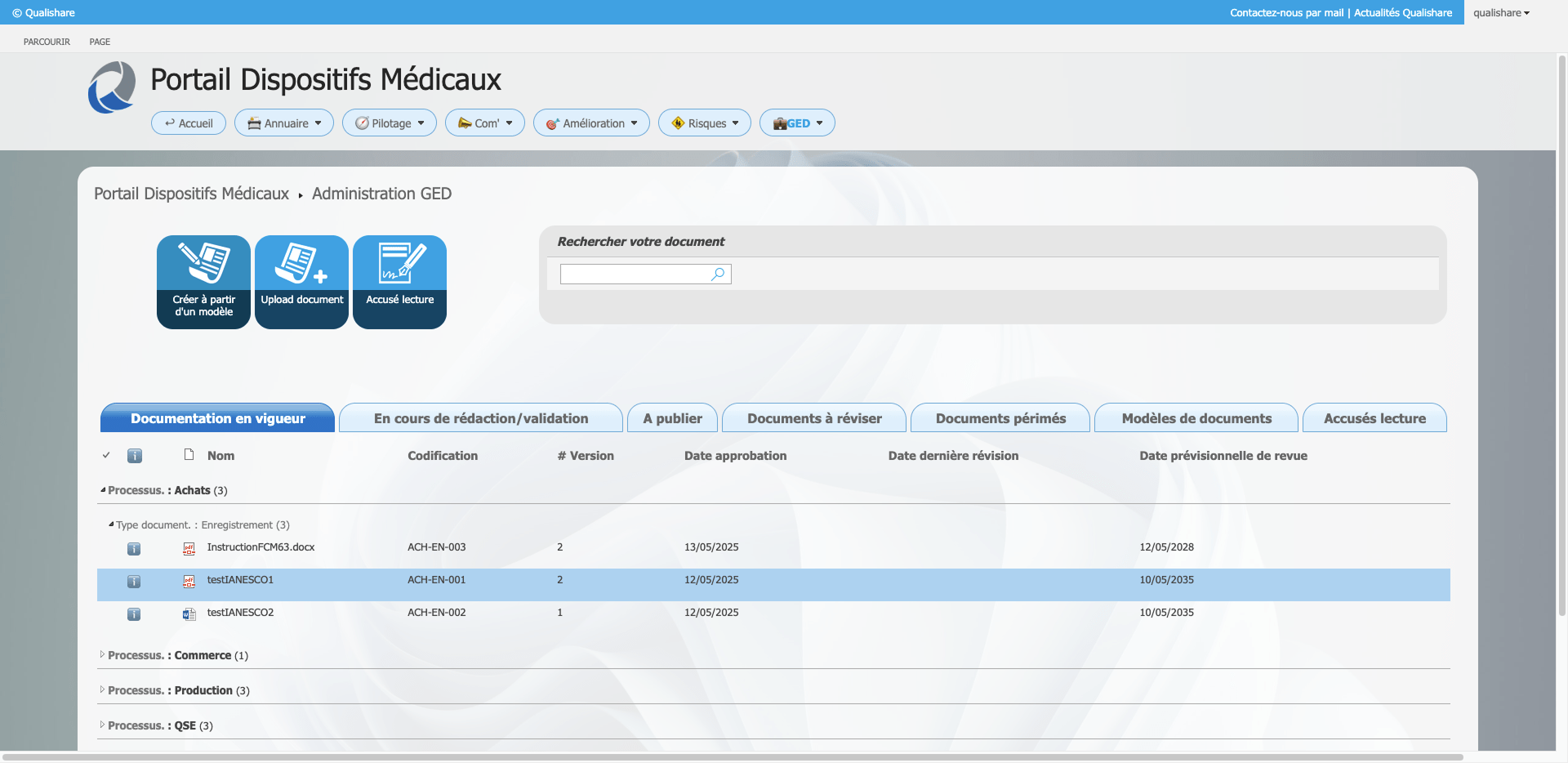Open the PAGE ribbon tab
This screenshot has height=763, width=1568.
[100, 42]
